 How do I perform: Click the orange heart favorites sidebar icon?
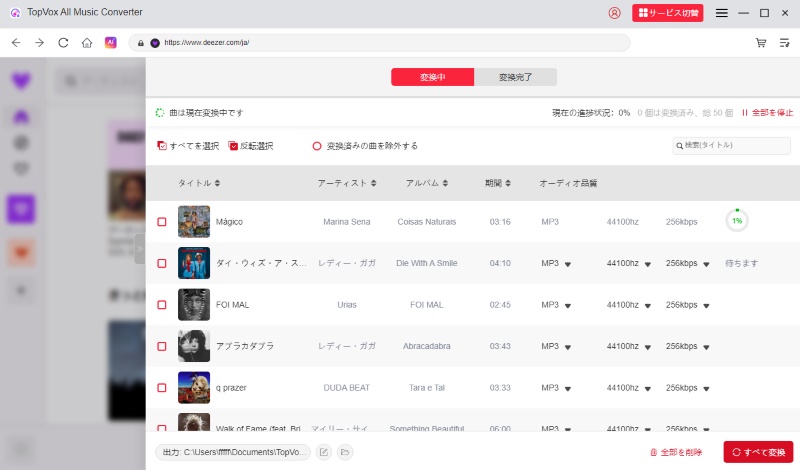pos(21,252)
